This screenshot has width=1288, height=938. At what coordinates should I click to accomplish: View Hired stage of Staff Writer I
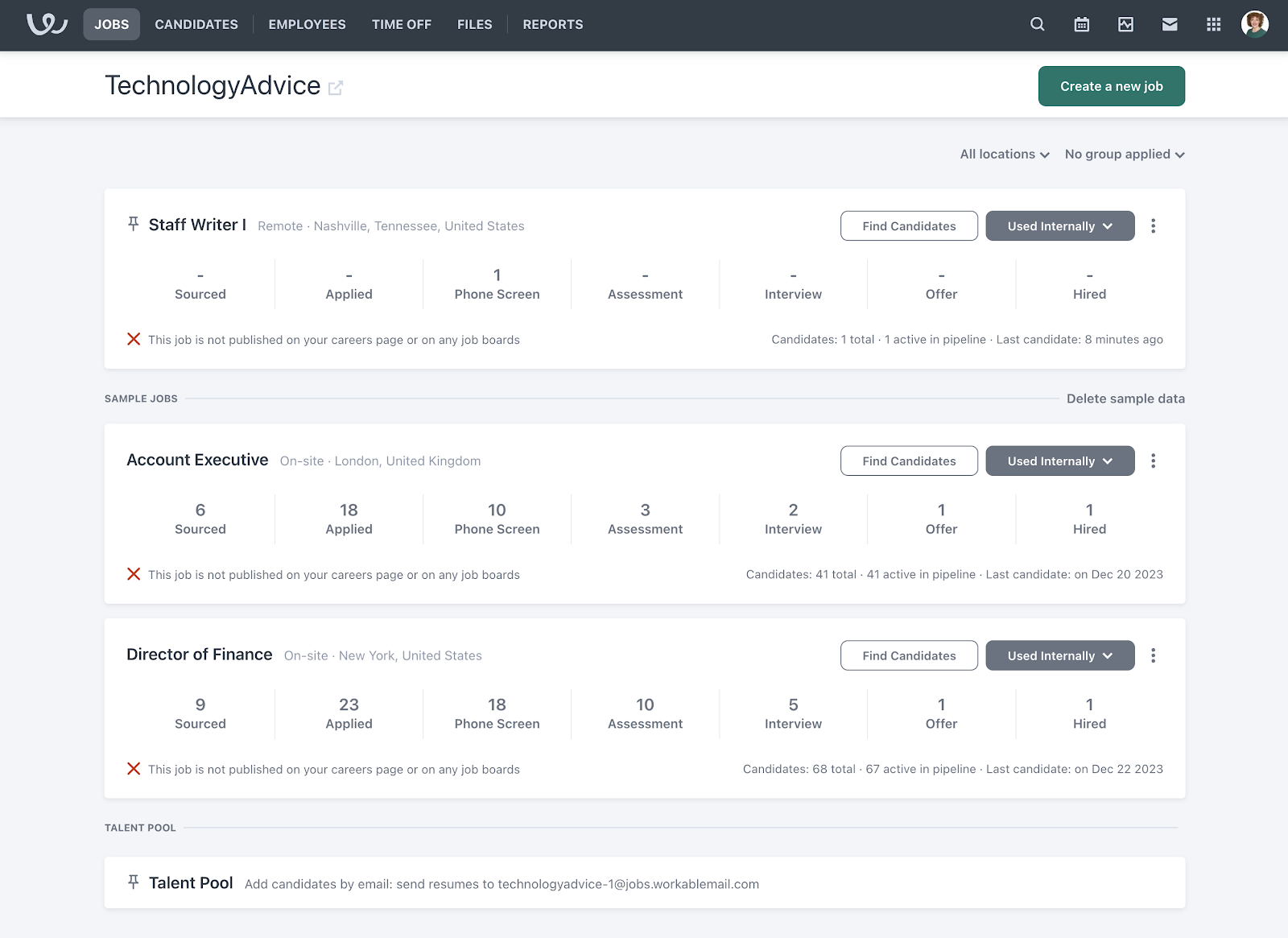(1090, 284)
